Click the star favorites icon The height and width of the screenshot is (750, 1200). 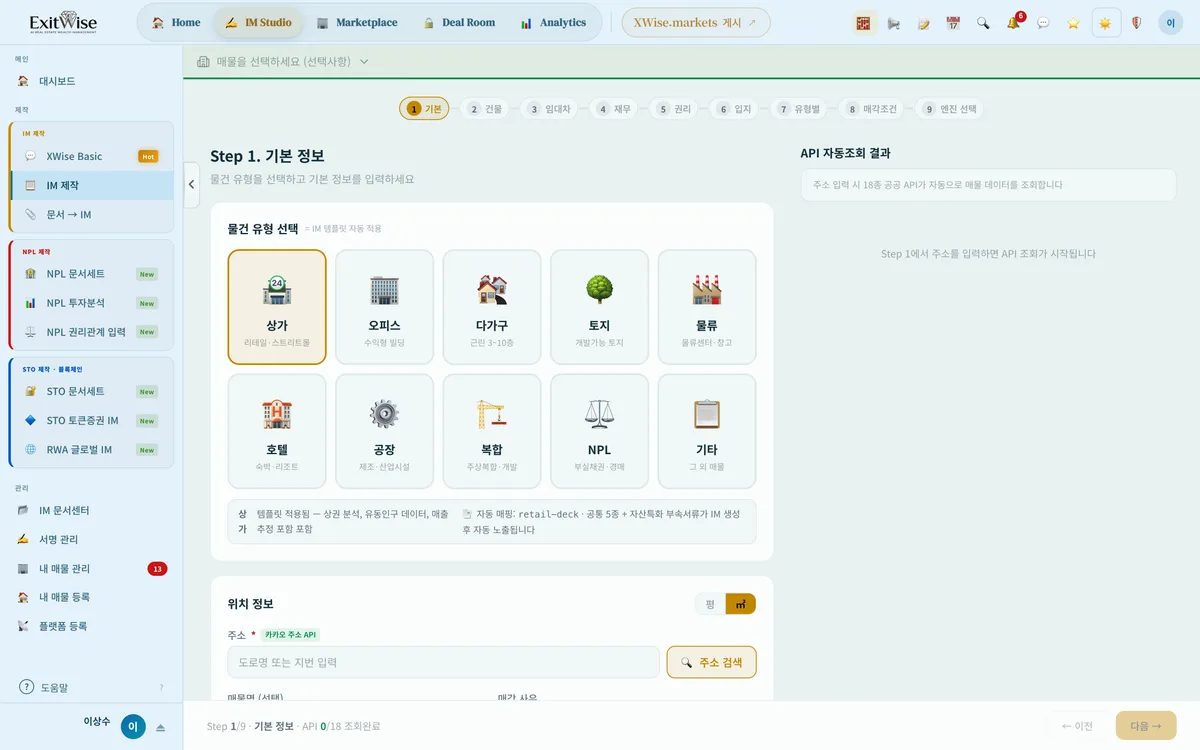[x=1073, y=22]
